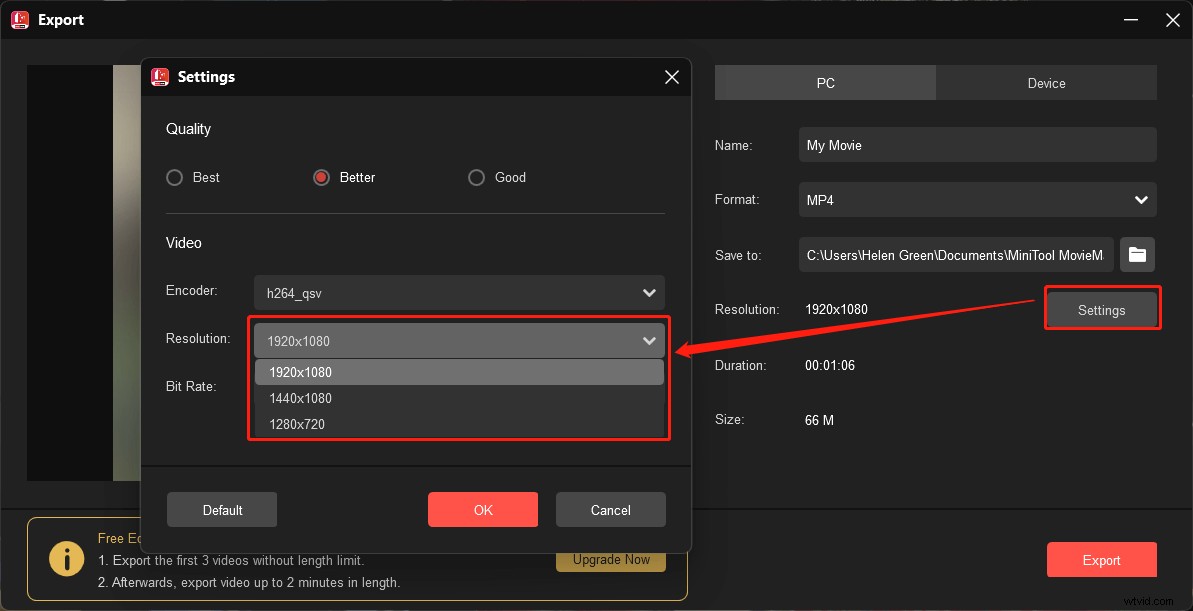Screen dimensions: 1193x611
Task: Open the Encoder dropdown showing h264_qsv
Action: 459,292
